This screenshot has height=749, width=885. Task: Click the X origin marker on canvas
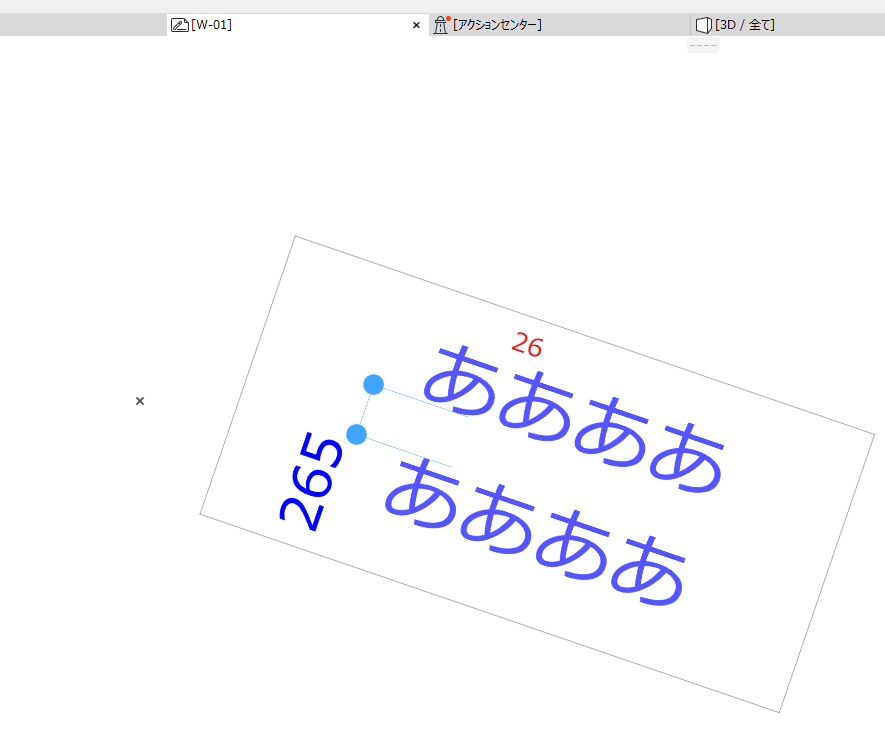click(x=140, y=401)
